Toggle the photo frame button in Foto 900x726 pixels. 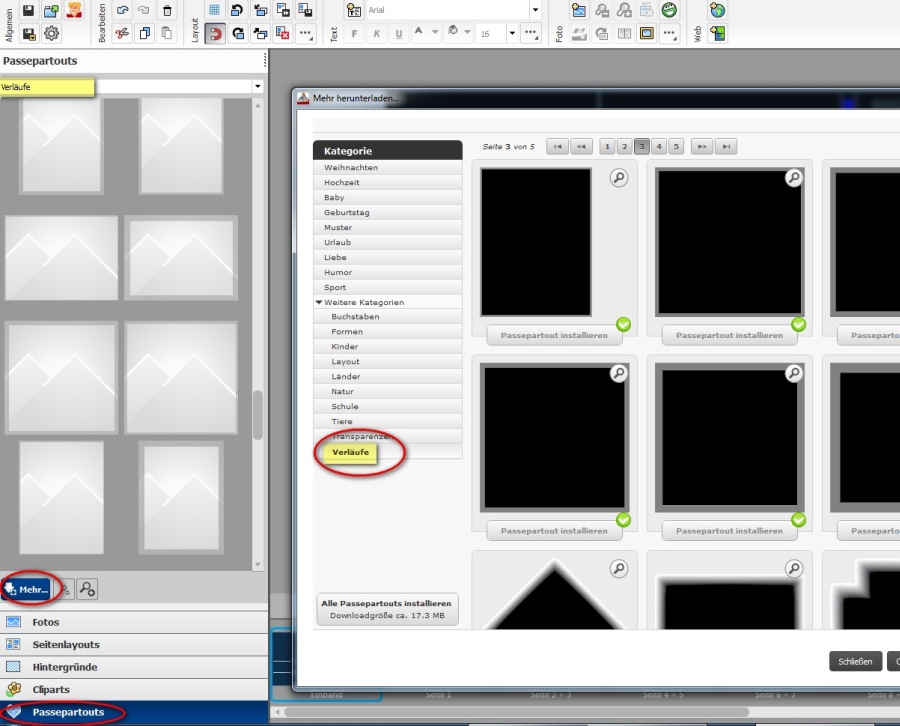click(647, 33)
